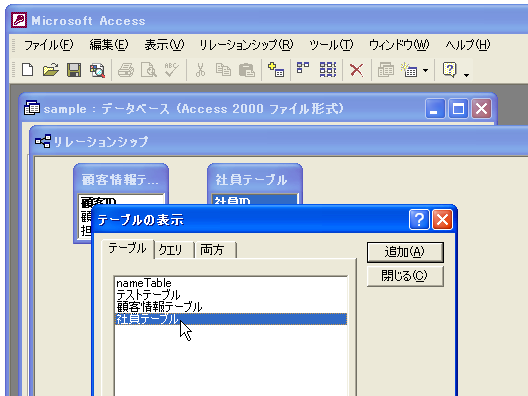
Task: Select 顧客情報テーブル in the list
Action: pyautogui.click(x=231, y=307)
